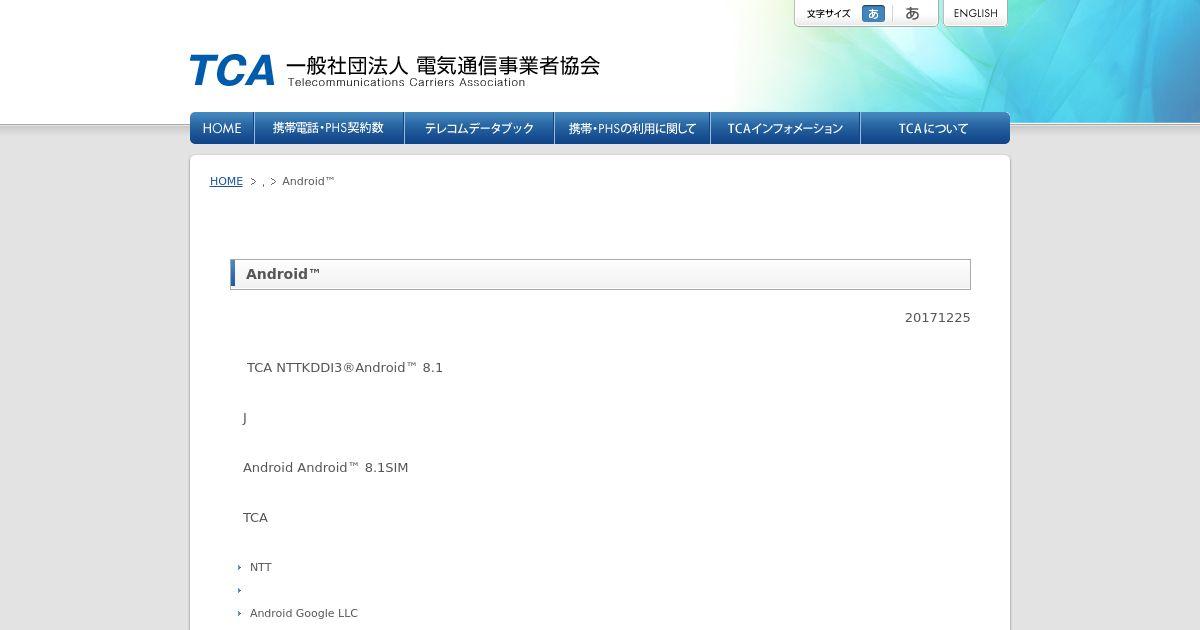1200x630 pixels.
Task: Click the TCA NTTKDDI3®Android™ 8.1 paragraph
Action: (x=345, y=367)
